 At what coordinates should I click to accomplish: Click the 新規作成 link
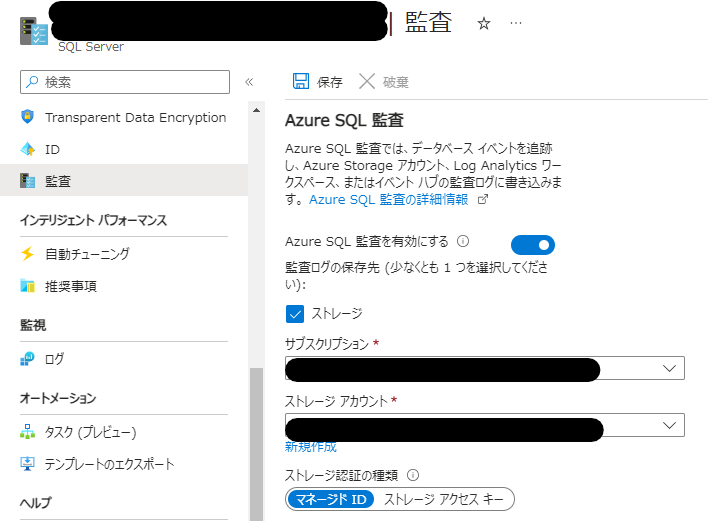(x=311, y=447)
